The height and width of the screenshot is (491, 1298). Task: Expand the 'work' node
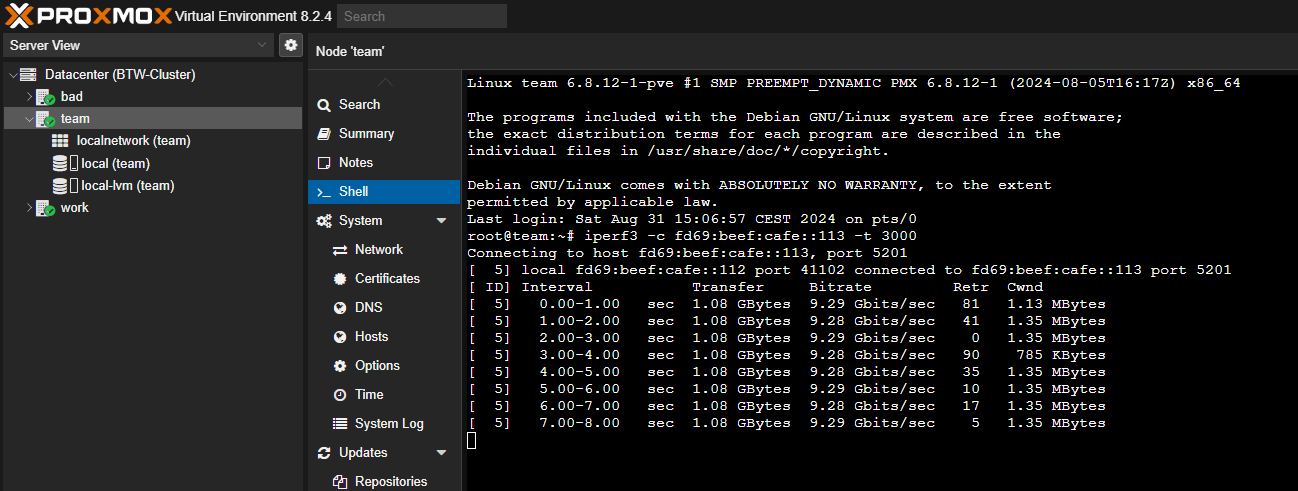[29, 207]
